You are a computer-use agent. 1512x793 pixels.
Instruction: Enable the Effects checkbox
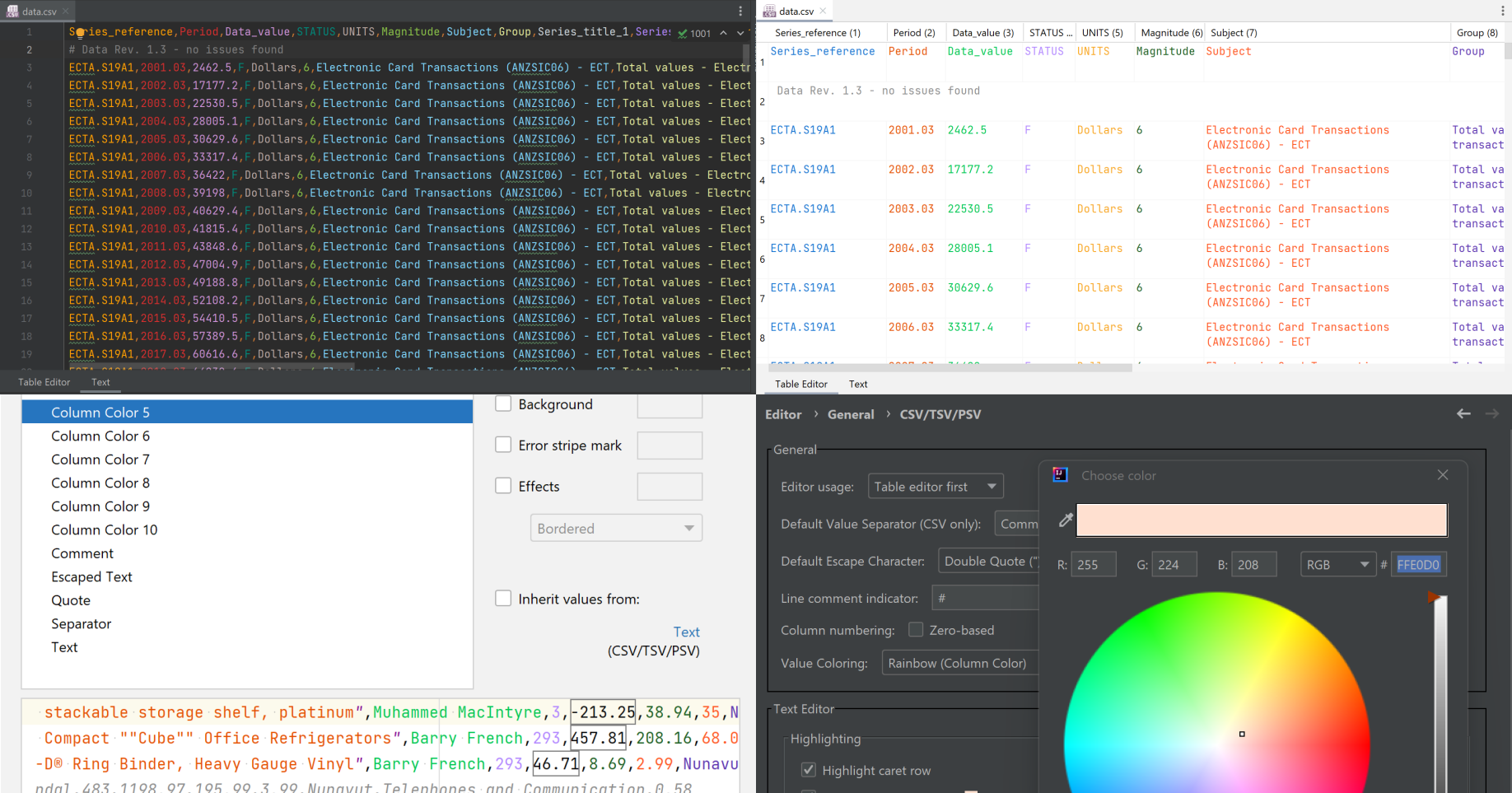pyautogui.click(x=503, y=486)
